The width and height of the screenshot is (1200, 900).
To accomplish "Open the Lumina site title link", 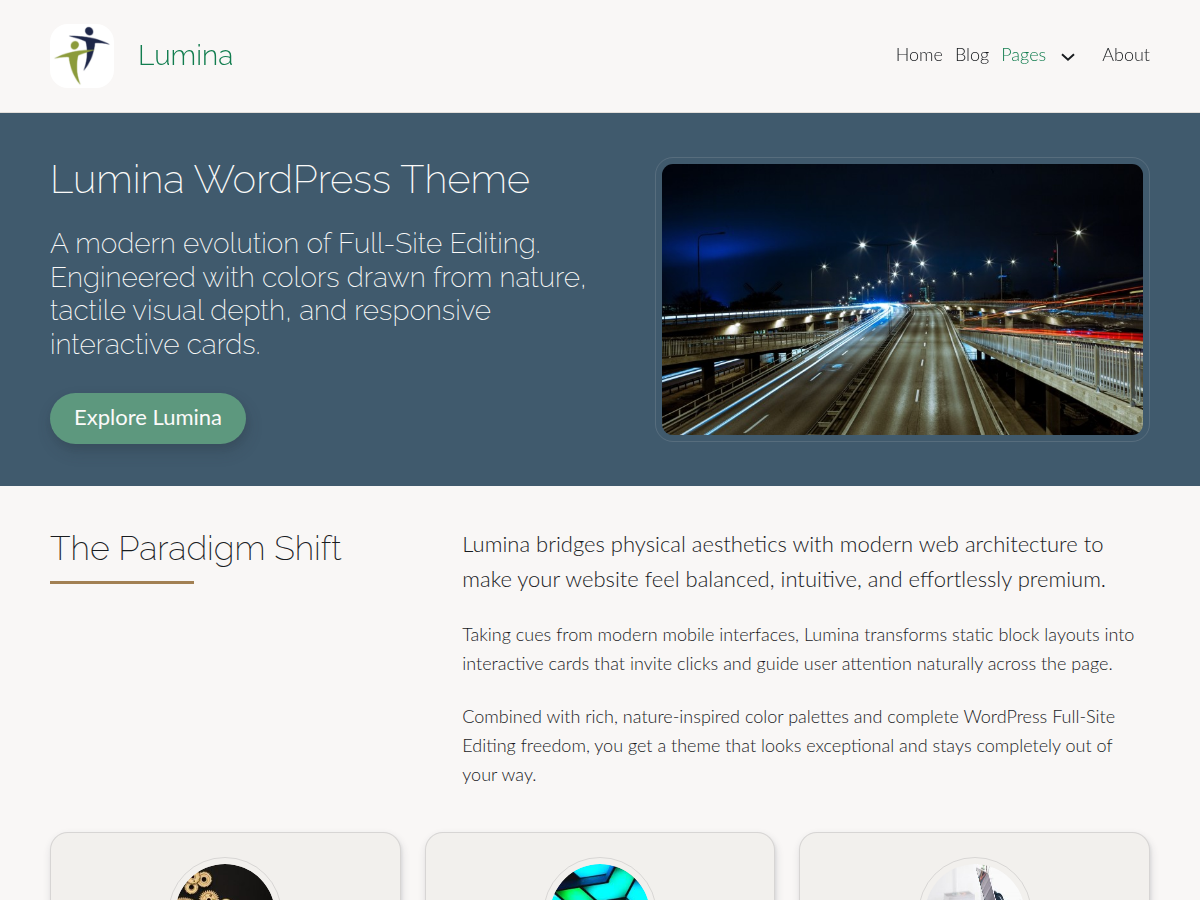I will pos(185,56).
